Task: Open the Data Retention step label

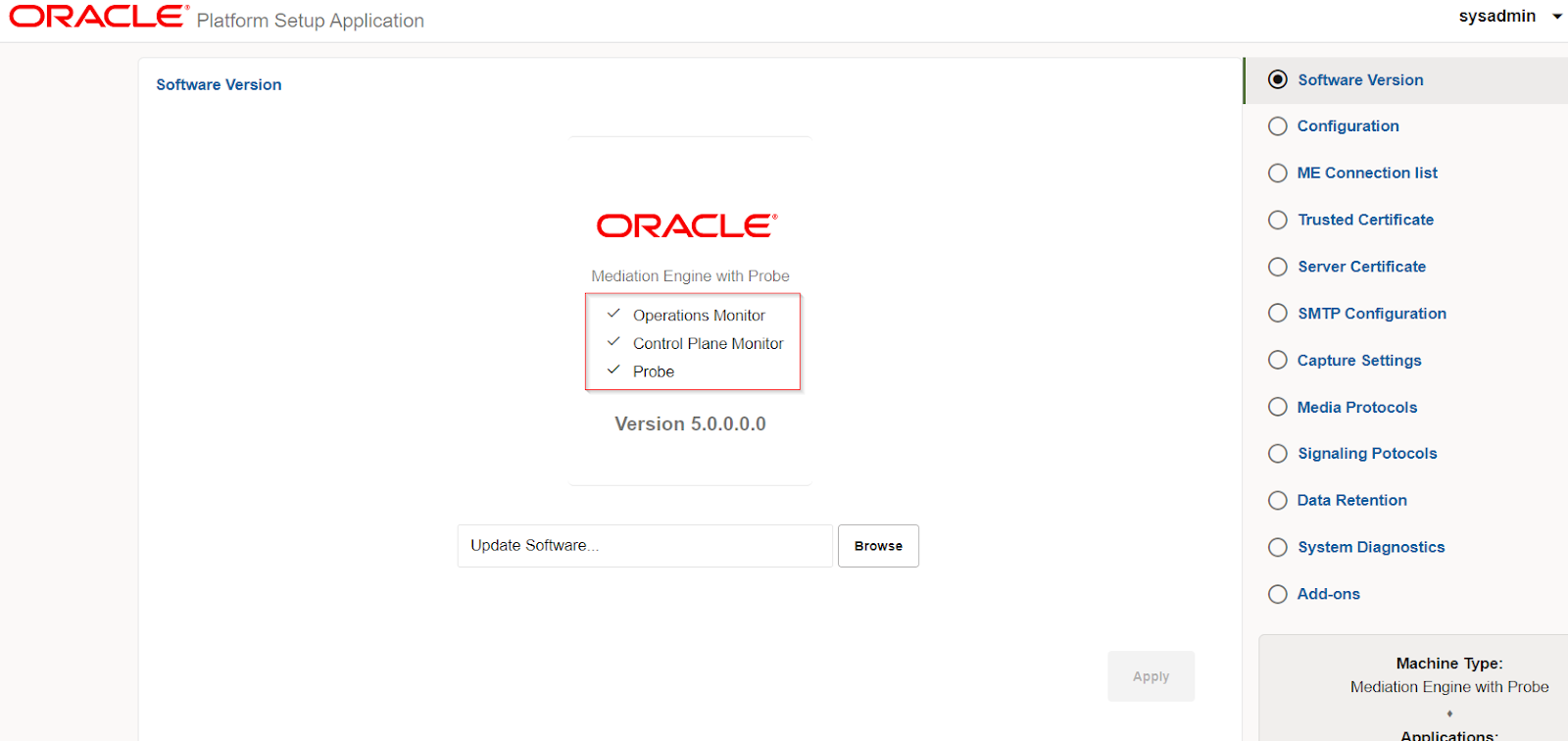Action: pos(1351,501)
